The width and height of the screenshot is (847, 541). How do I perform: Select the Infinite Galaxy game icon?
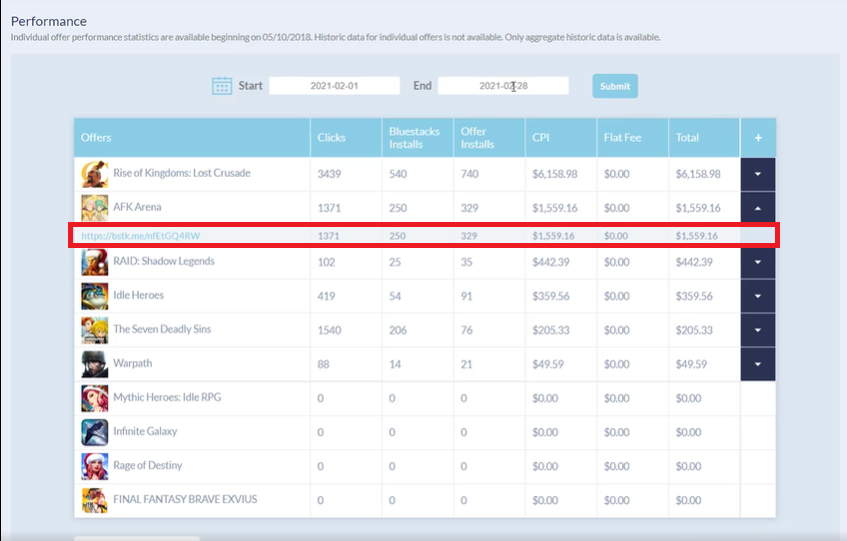click(x=95, y=432)
